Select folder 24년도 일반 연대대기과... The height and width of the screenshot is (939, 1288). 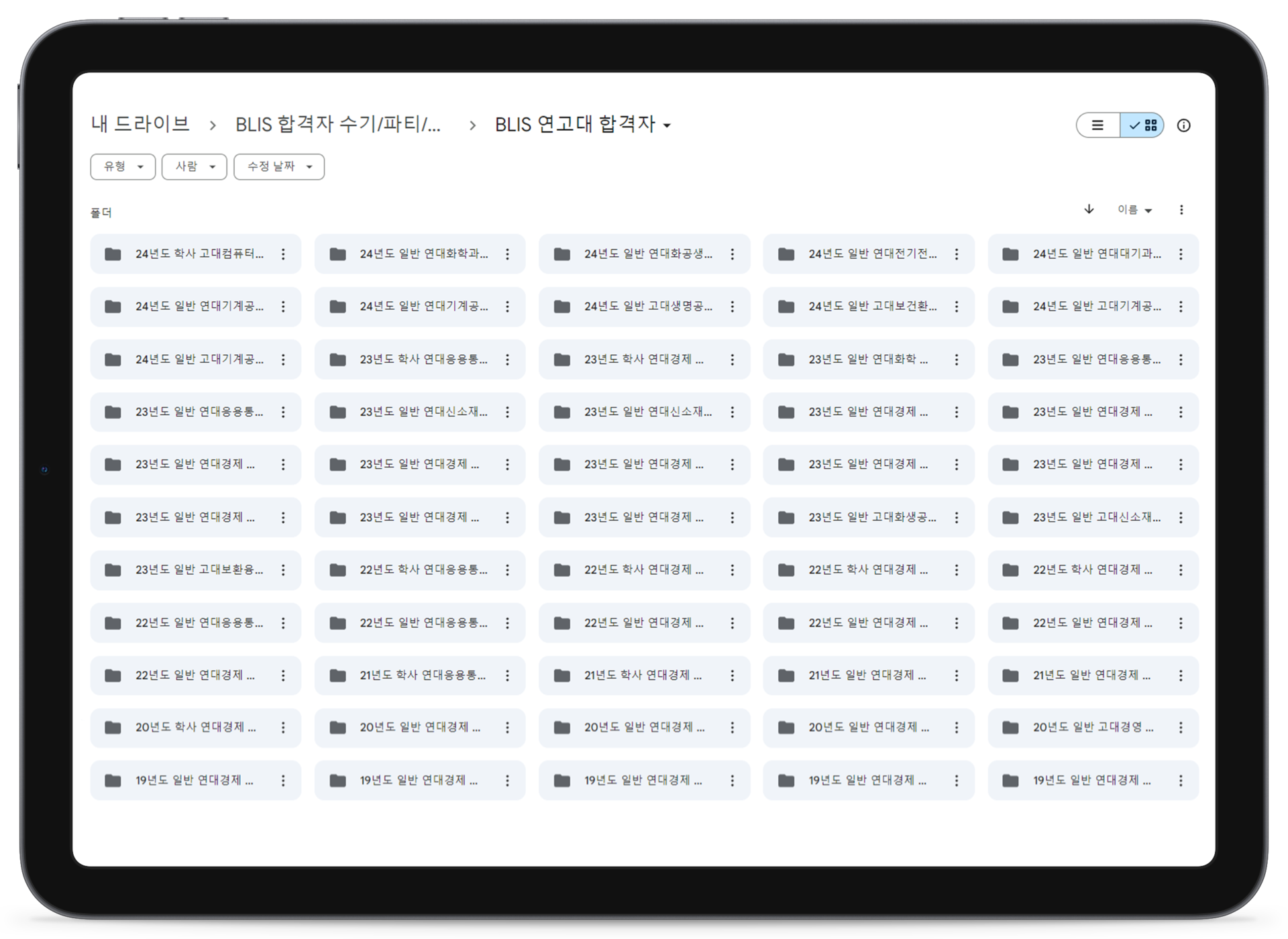coord(1093,254)
